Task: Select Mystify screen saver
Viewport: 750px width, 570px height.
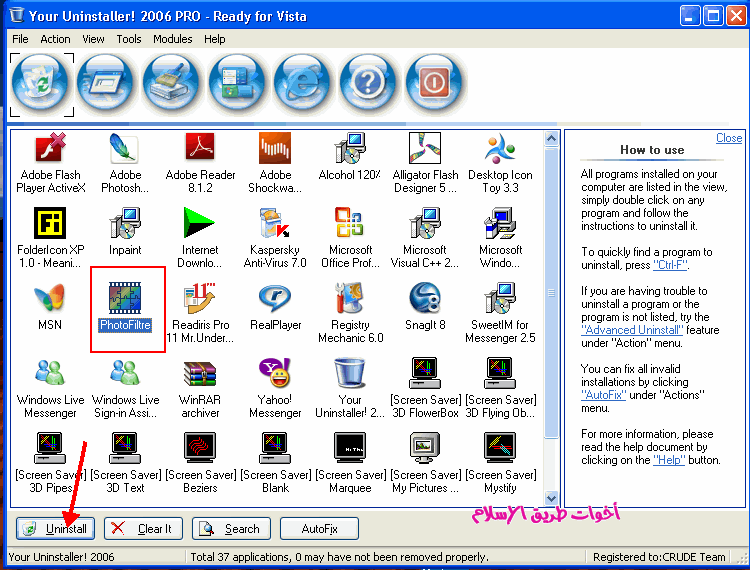Action: click(x=500, y=463)
